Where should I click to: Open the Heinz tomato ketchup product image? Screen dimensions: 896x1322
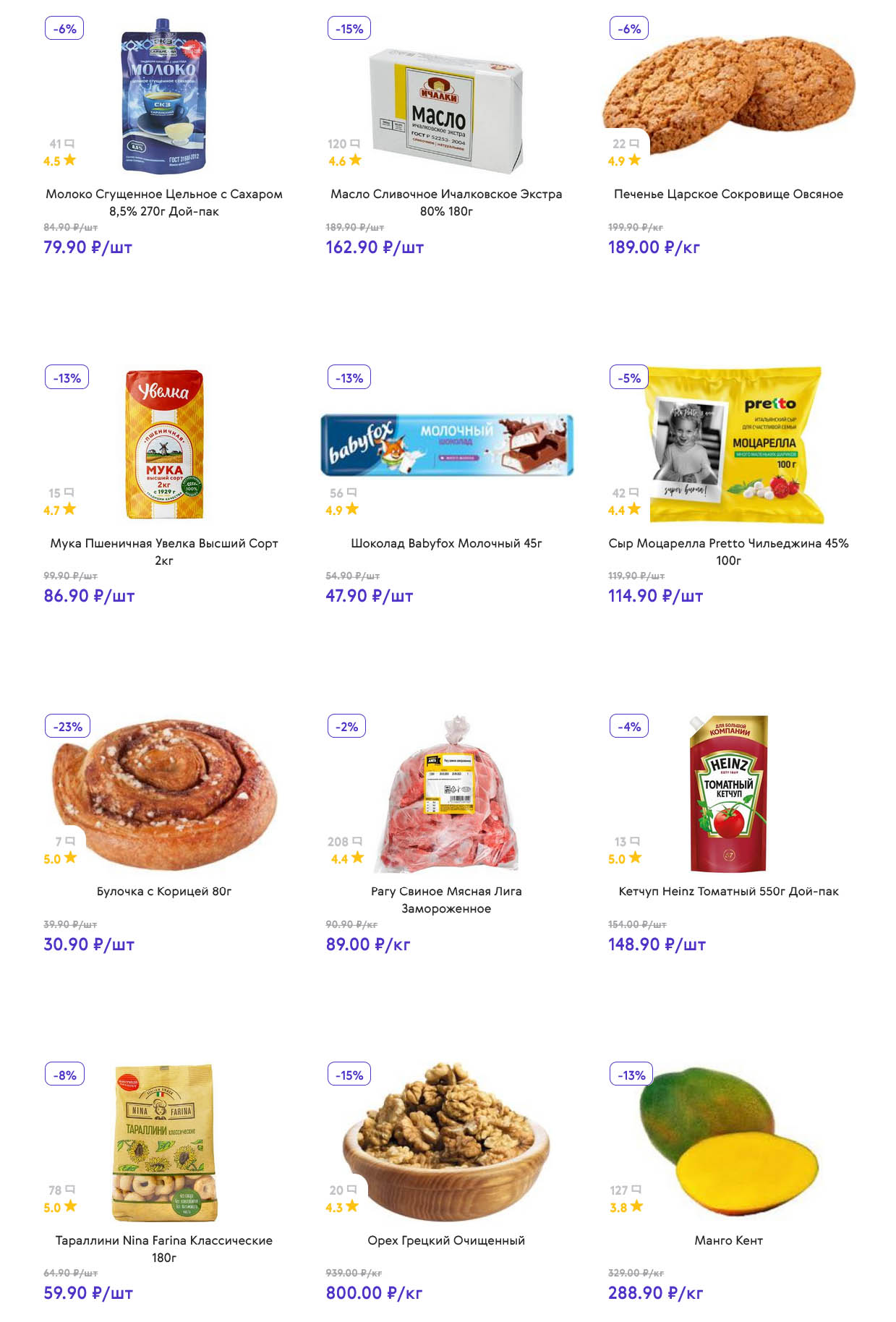(728, 793)
